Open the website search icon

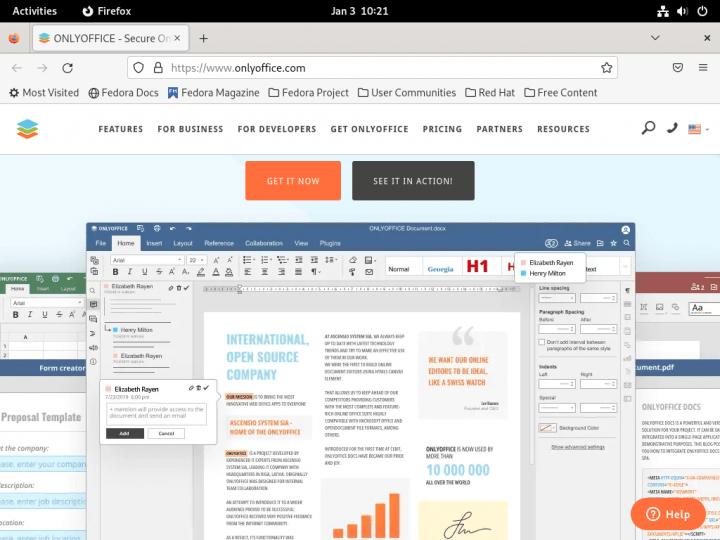648,128
